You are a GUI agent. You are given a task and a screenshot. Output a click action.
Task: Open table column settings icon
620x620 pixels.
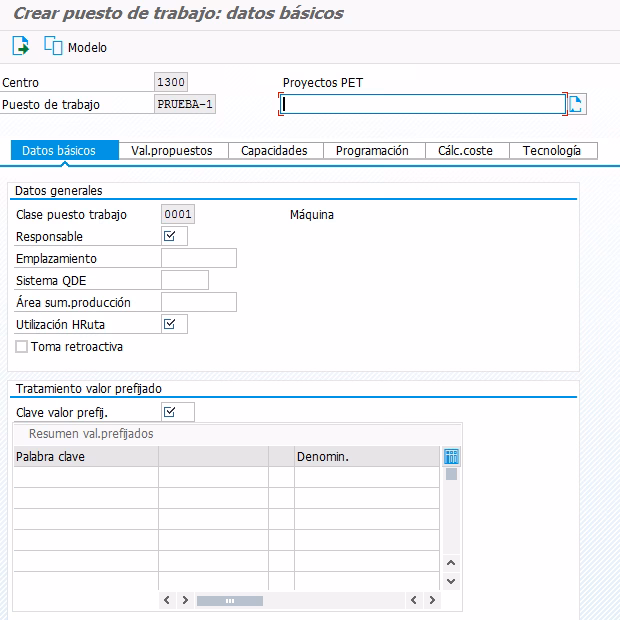tap(451, 457)
